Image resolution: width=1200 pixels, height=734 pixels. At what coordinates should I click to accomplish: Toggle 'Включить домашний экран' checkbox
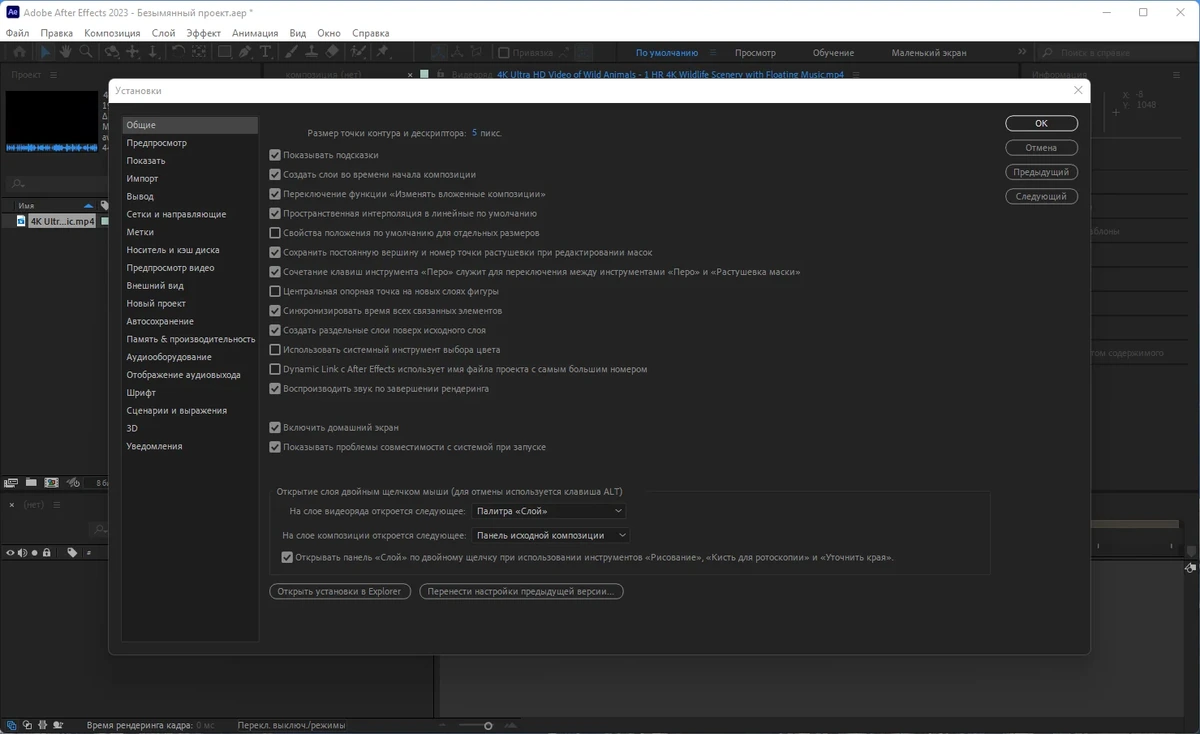pyautogui.click(x=275, y=428)
